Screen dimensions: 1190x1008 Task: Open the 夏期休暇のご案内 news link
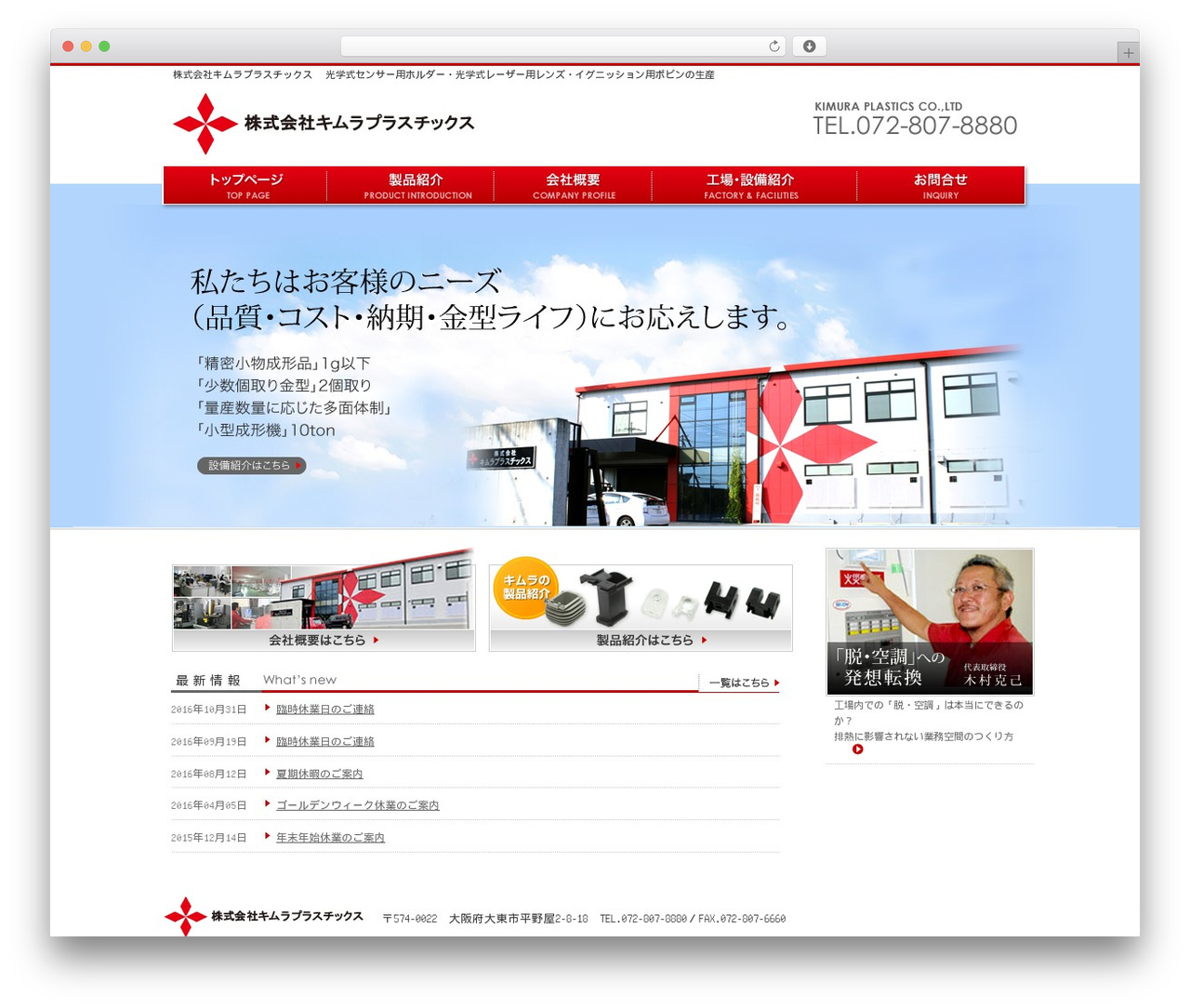[320, 774]
